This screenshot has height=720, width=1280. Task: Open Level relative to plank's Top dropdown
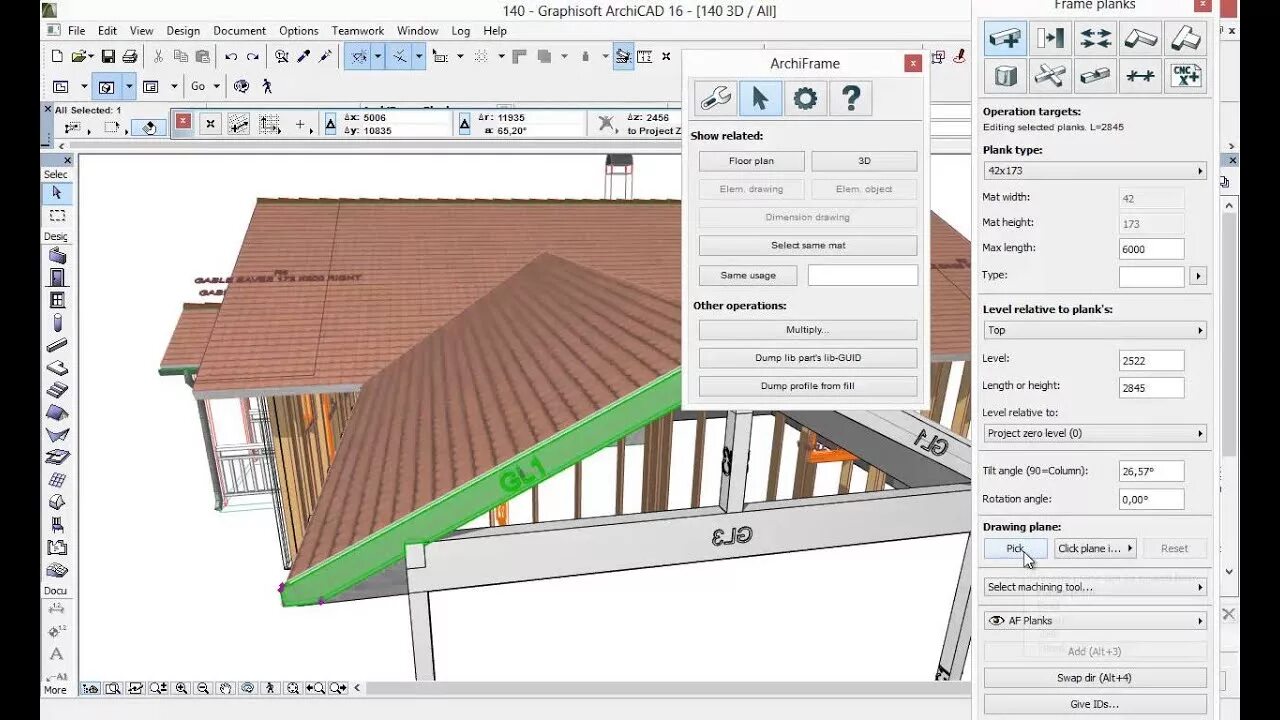point(1095,330)
